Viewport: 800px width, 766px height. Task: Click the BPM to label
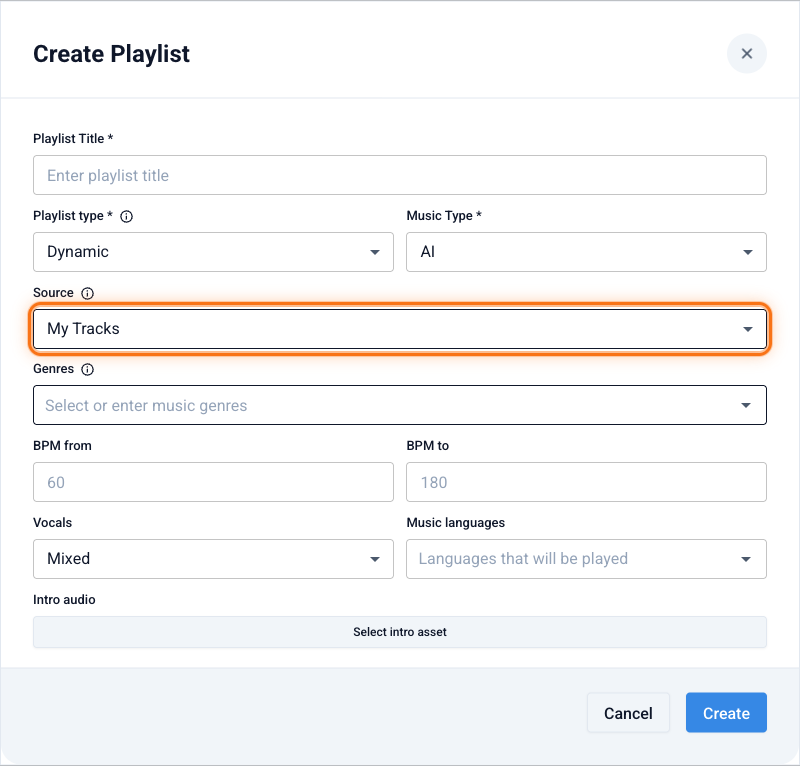(x=428, y=446)
